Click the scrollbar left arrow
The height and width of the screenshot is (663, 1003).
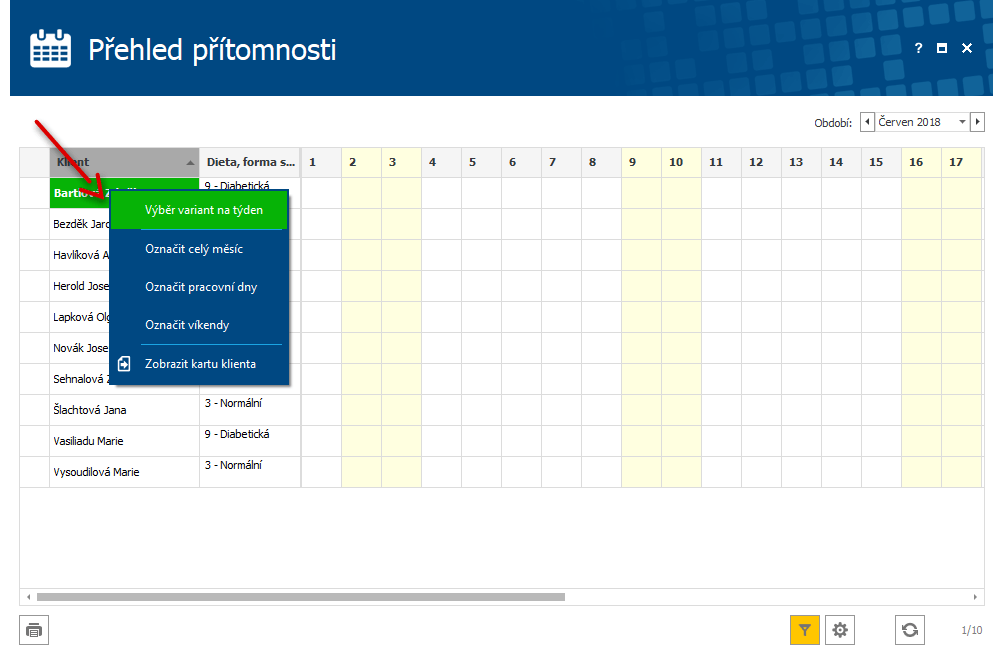pyautogui.click(x=28, y=597)
